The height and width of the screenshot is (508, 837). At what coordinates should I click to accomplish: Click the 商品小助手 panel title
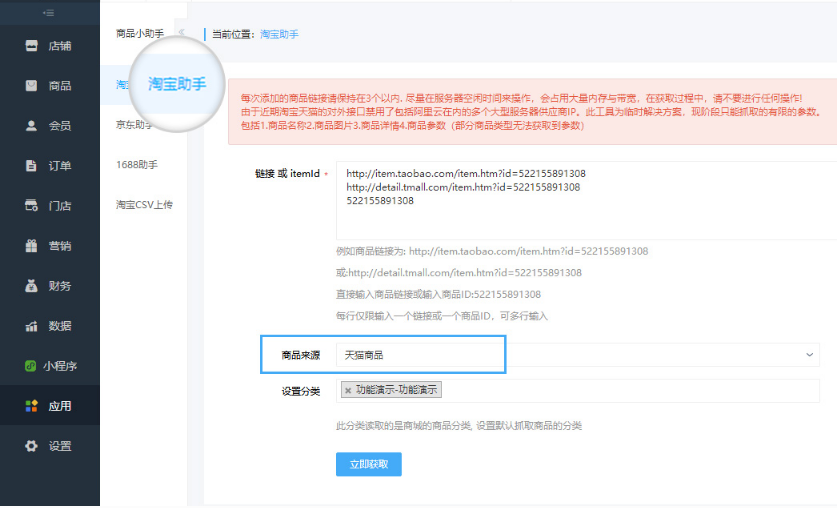[140, 34]
